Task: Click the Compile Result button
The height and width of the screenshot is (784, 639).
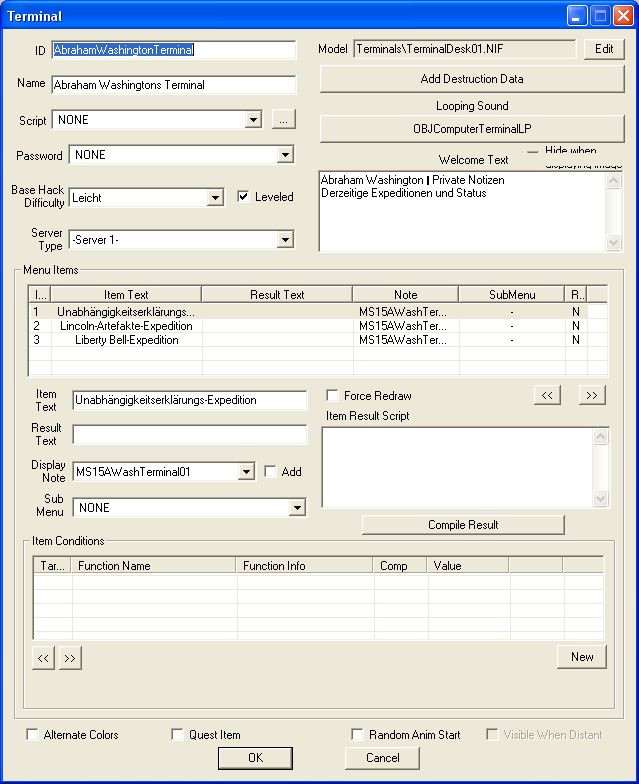Action: pyautogui.click(x=463, y=524)
